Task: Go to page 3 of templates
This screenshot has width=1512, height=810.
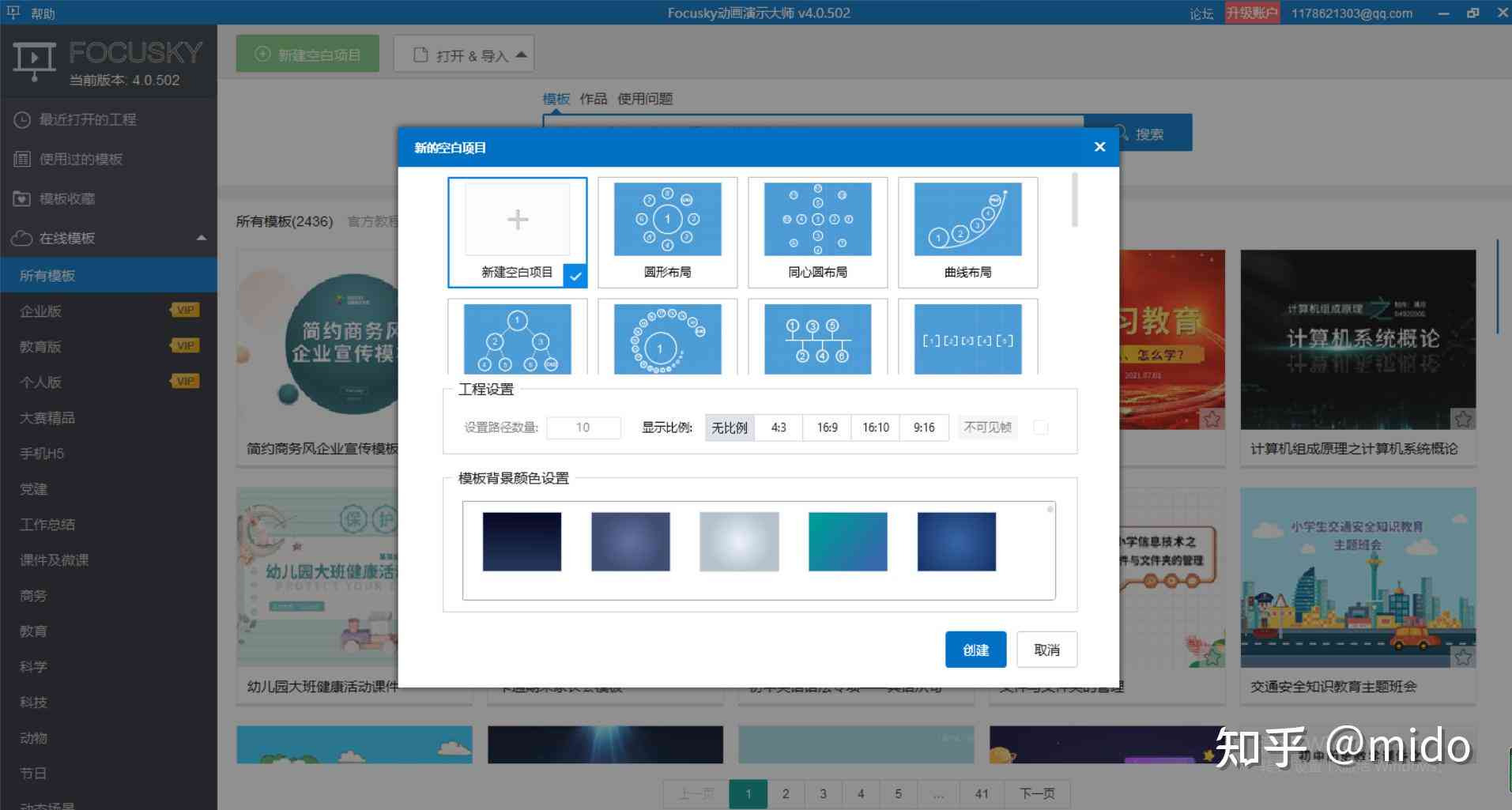Action: click(x=823, y=793)
